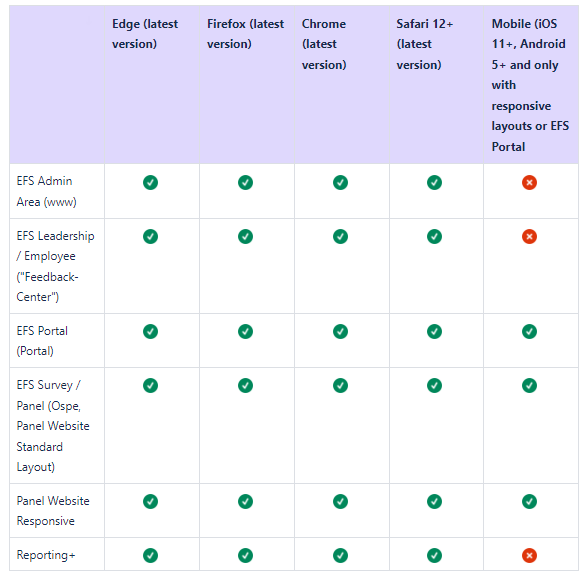588x578 pixels.
Task: Click the Safari check for EFS Portal
Action: pyautogui.click(x=434, y=332)
